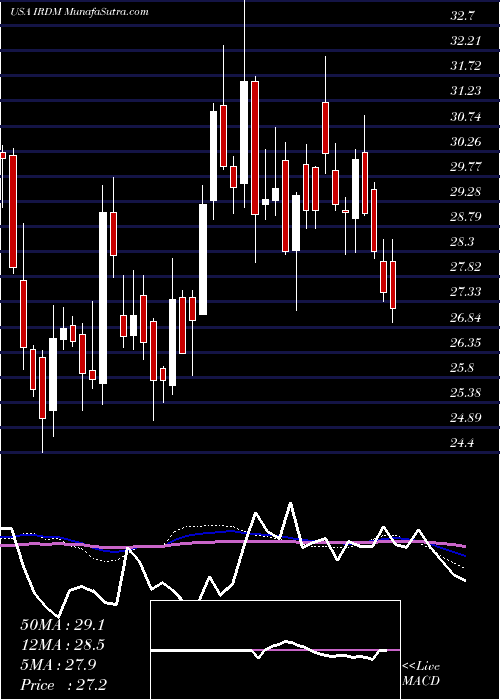Click the 24.4 price axis label
The image size is (500, 700).
coord(463,443)
